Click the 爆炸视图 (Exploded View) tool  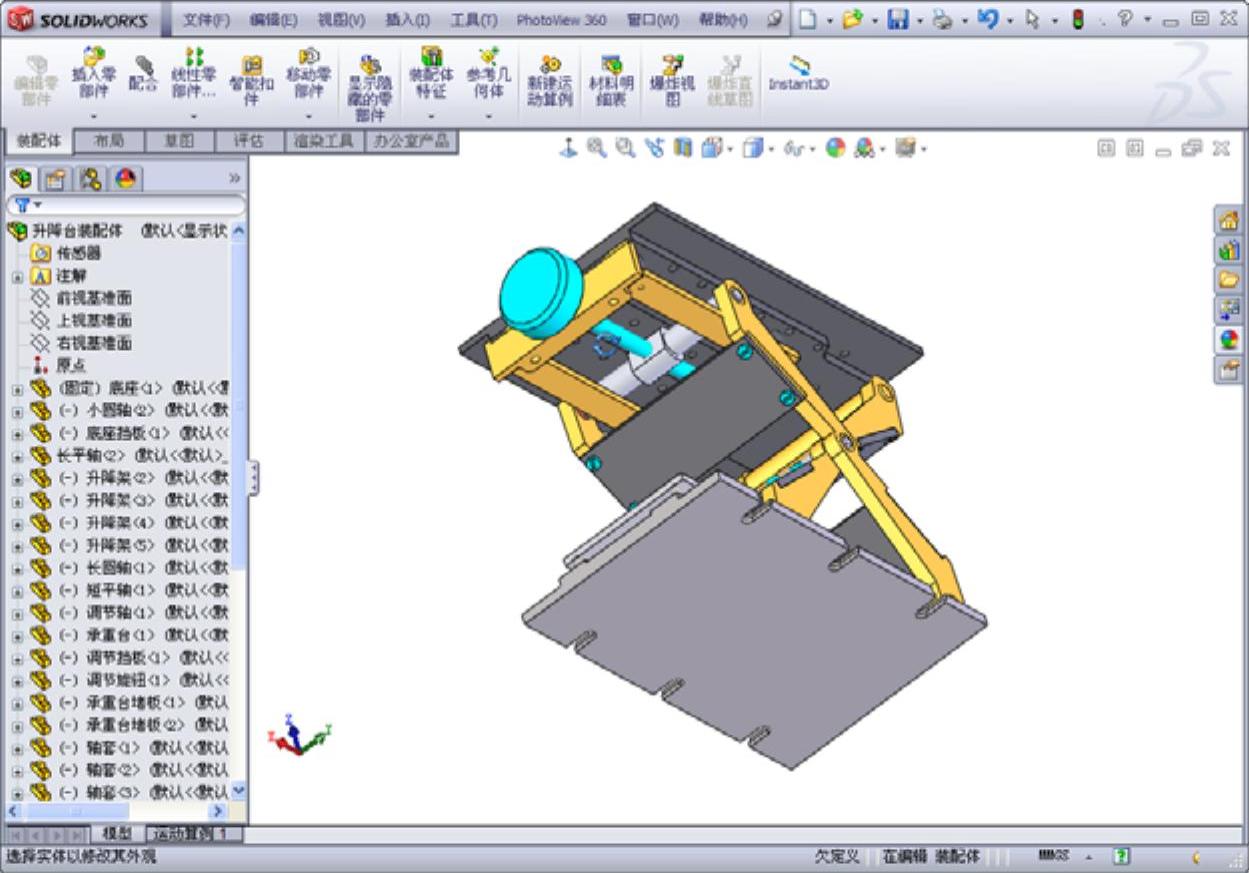(x=672, y=80)
